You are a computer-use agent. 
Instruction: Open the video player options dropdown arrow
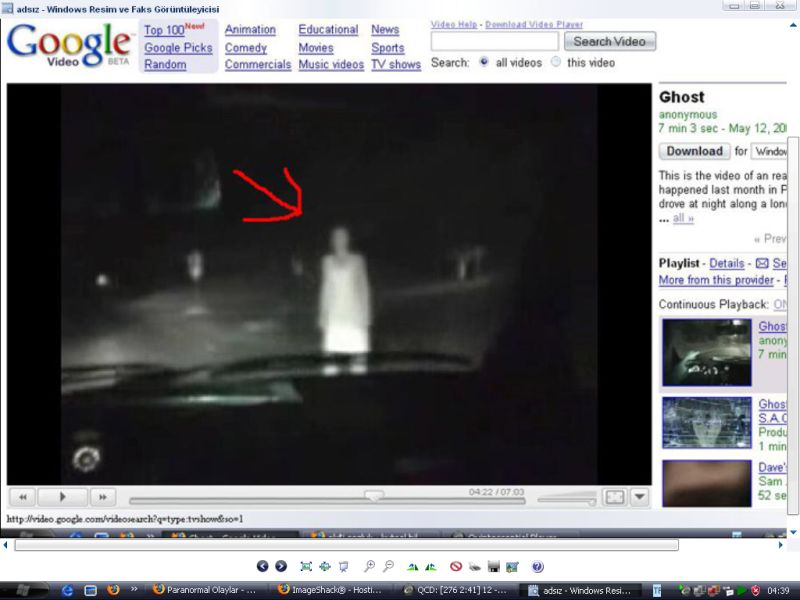640,497
